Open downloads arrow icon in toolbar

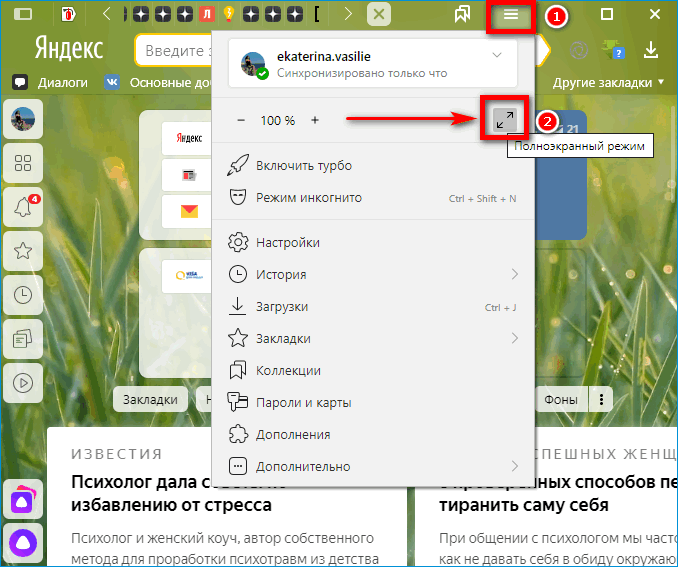click(x=651, y=50)
